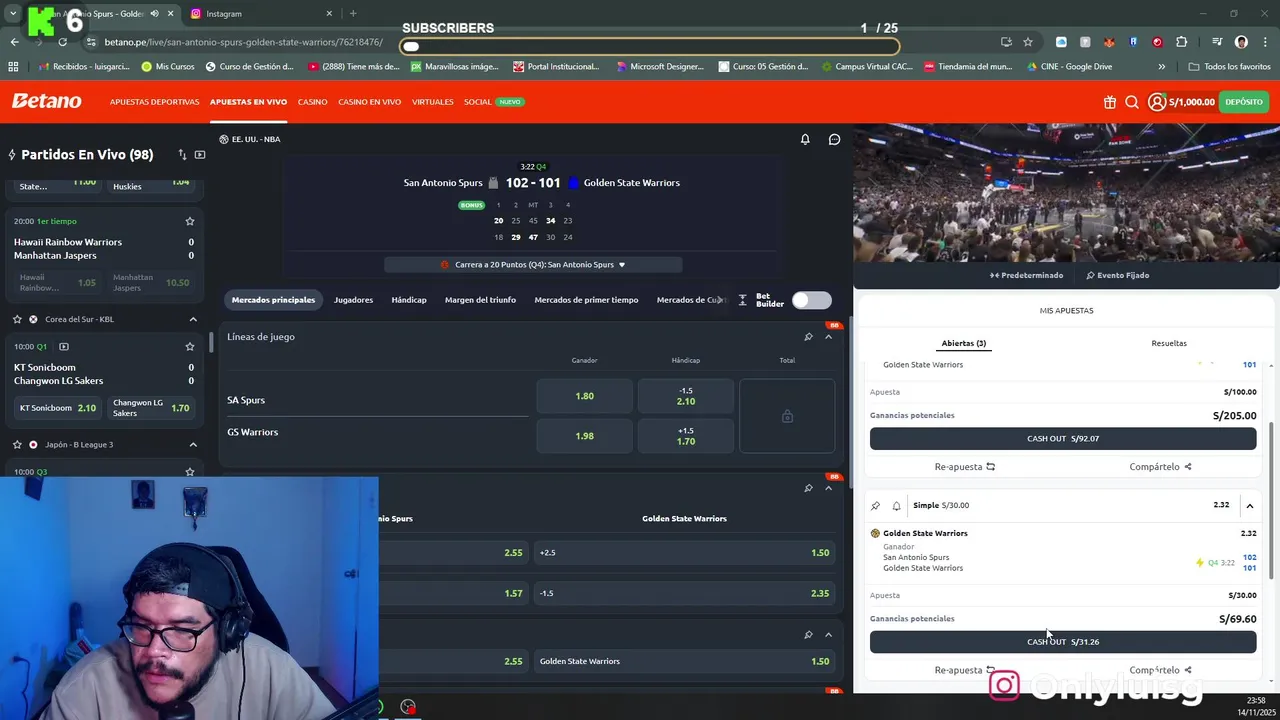Open the Apuestas Deportivas menu
Viewport: 1280px width, 720px height.
point(154,102)
